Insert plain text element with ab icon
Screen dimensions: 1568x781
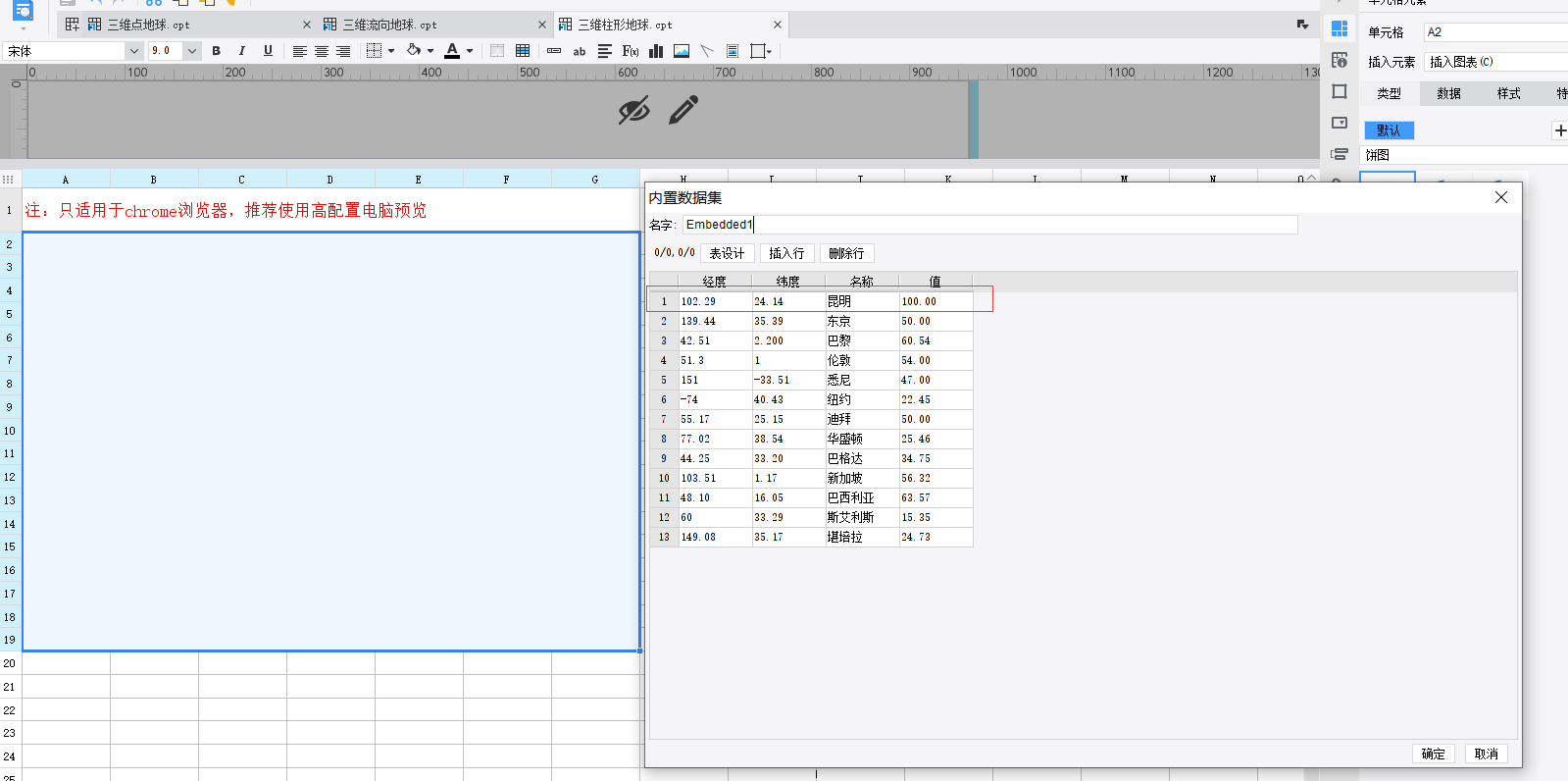pos(580,51)
